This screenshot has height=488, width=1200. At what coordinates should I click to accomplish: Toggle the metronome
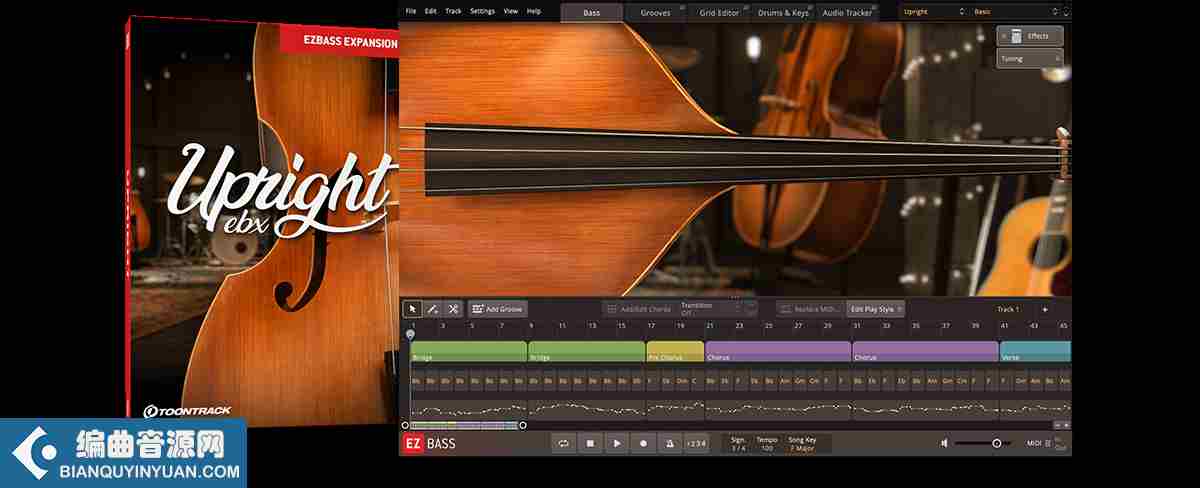670,443
